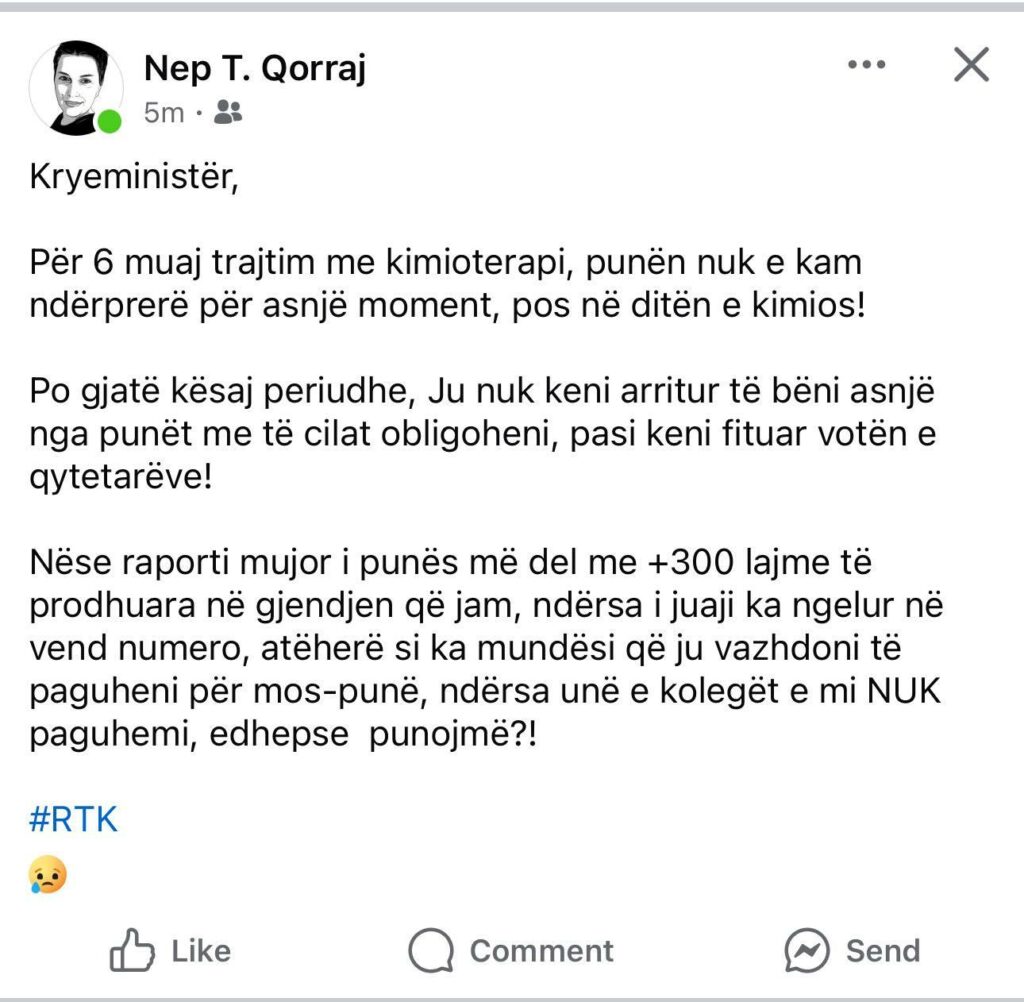Click the speech bubble Comment icon
This screenshot has width=1024, height=1002.
[x=432, y=950]
